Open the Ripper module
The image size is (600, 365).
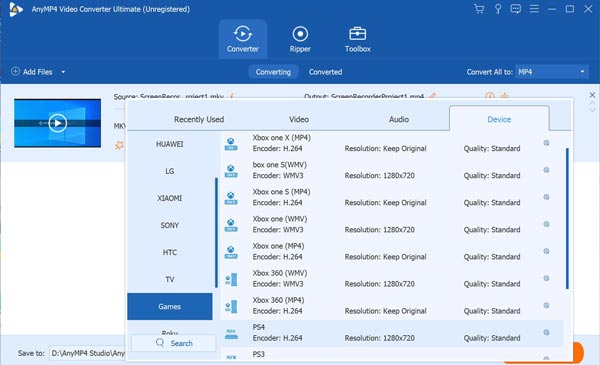coord(300,39)
